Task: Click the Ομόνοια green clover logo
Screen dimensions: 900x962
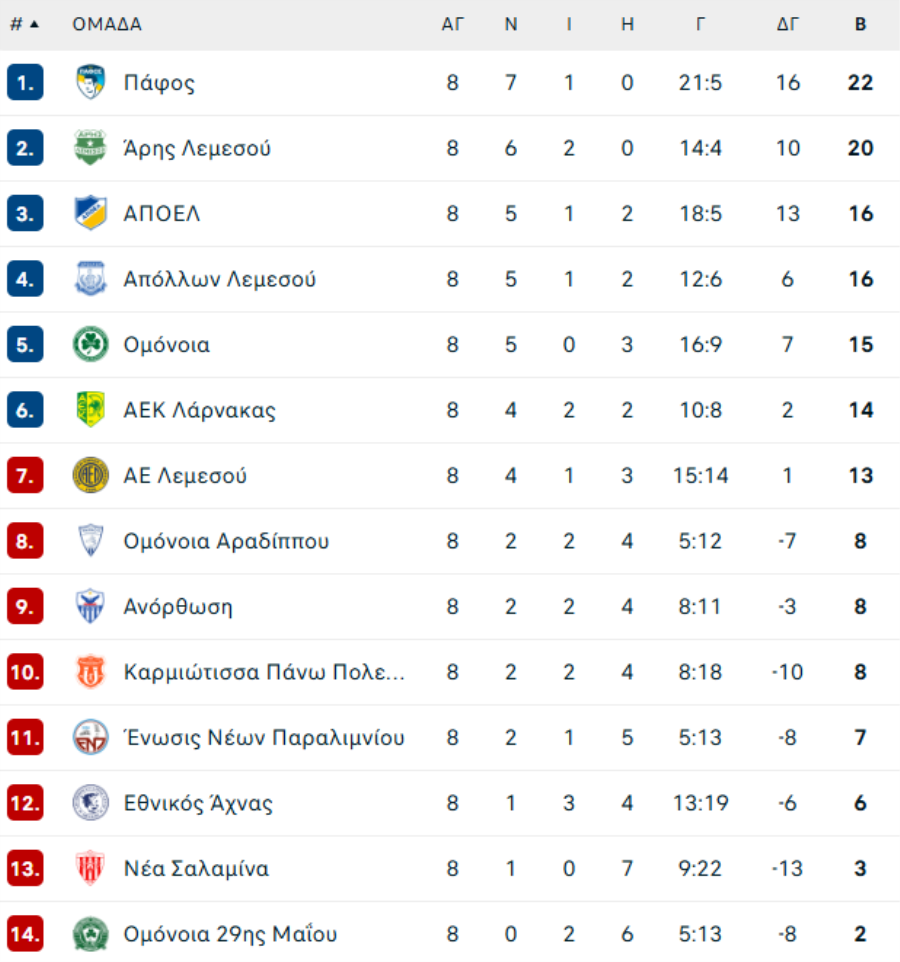Action: (90, 344)
